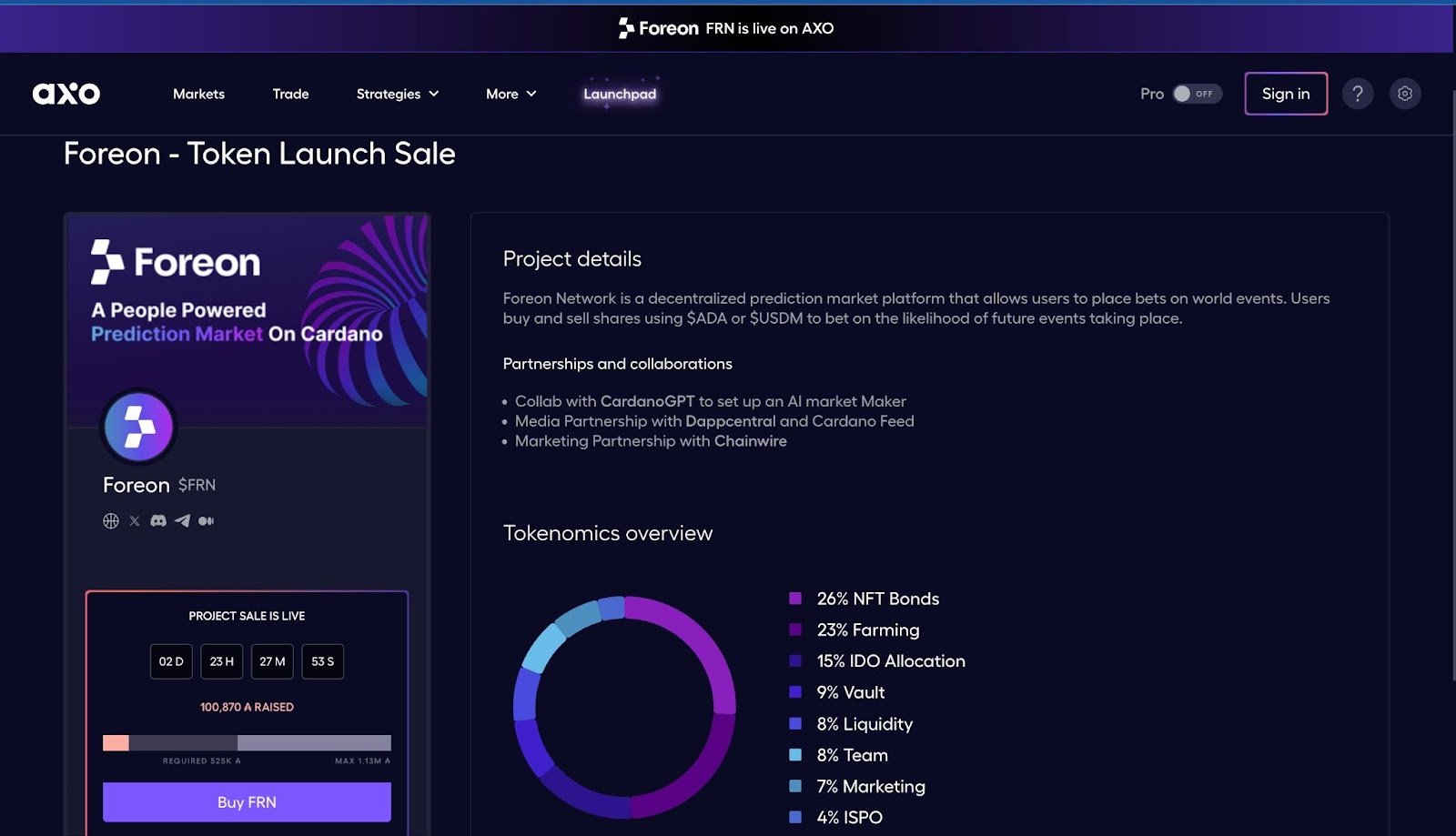
Task: Click the sale raised progress bar
Action: tap(247, 743)
